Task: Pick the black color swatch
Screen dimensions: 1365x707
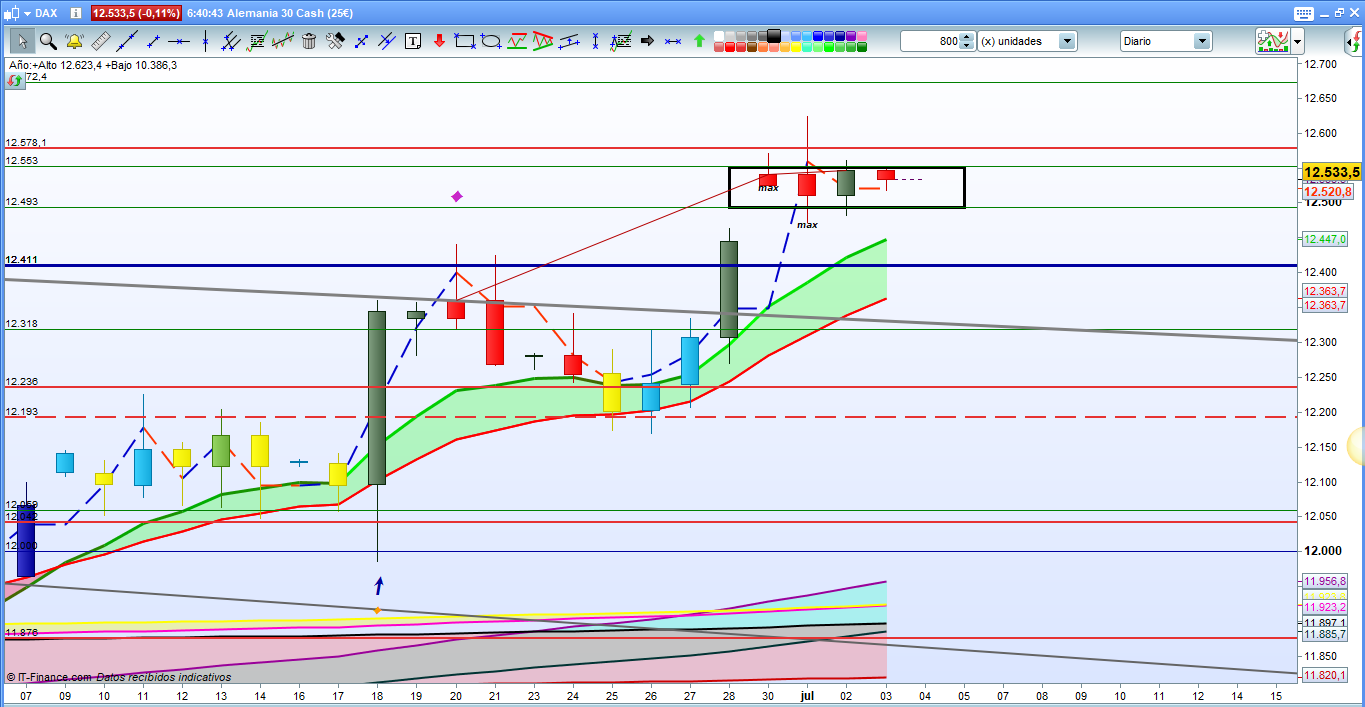Action: 774,36
